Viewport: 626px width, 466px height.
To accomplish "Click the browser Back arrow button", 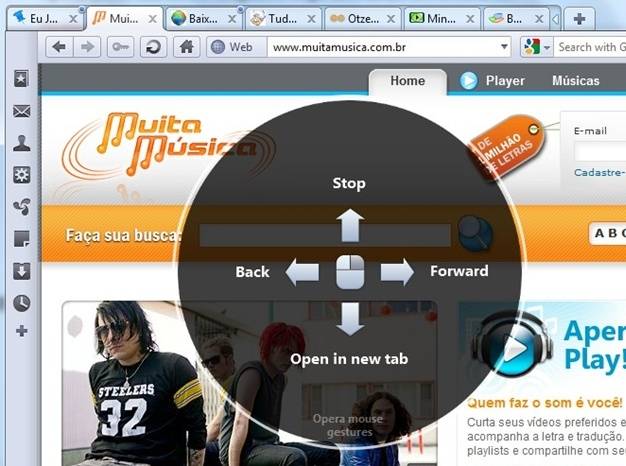I will [59, 47].
